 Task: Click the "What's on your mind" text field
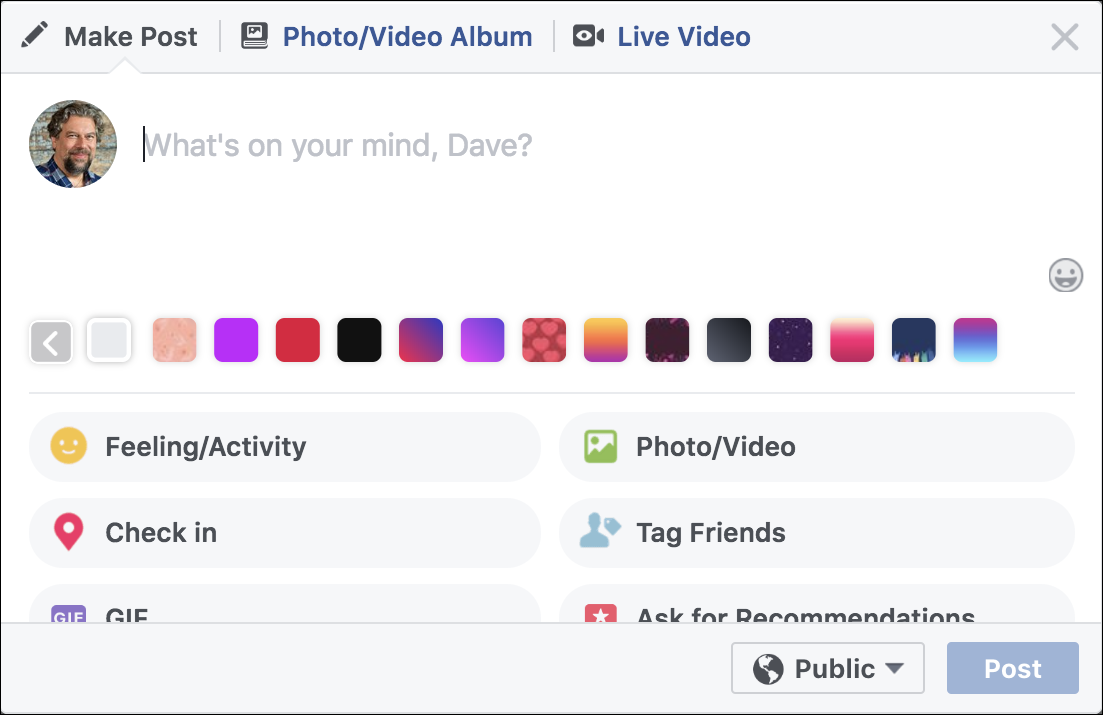coord(500,147)
